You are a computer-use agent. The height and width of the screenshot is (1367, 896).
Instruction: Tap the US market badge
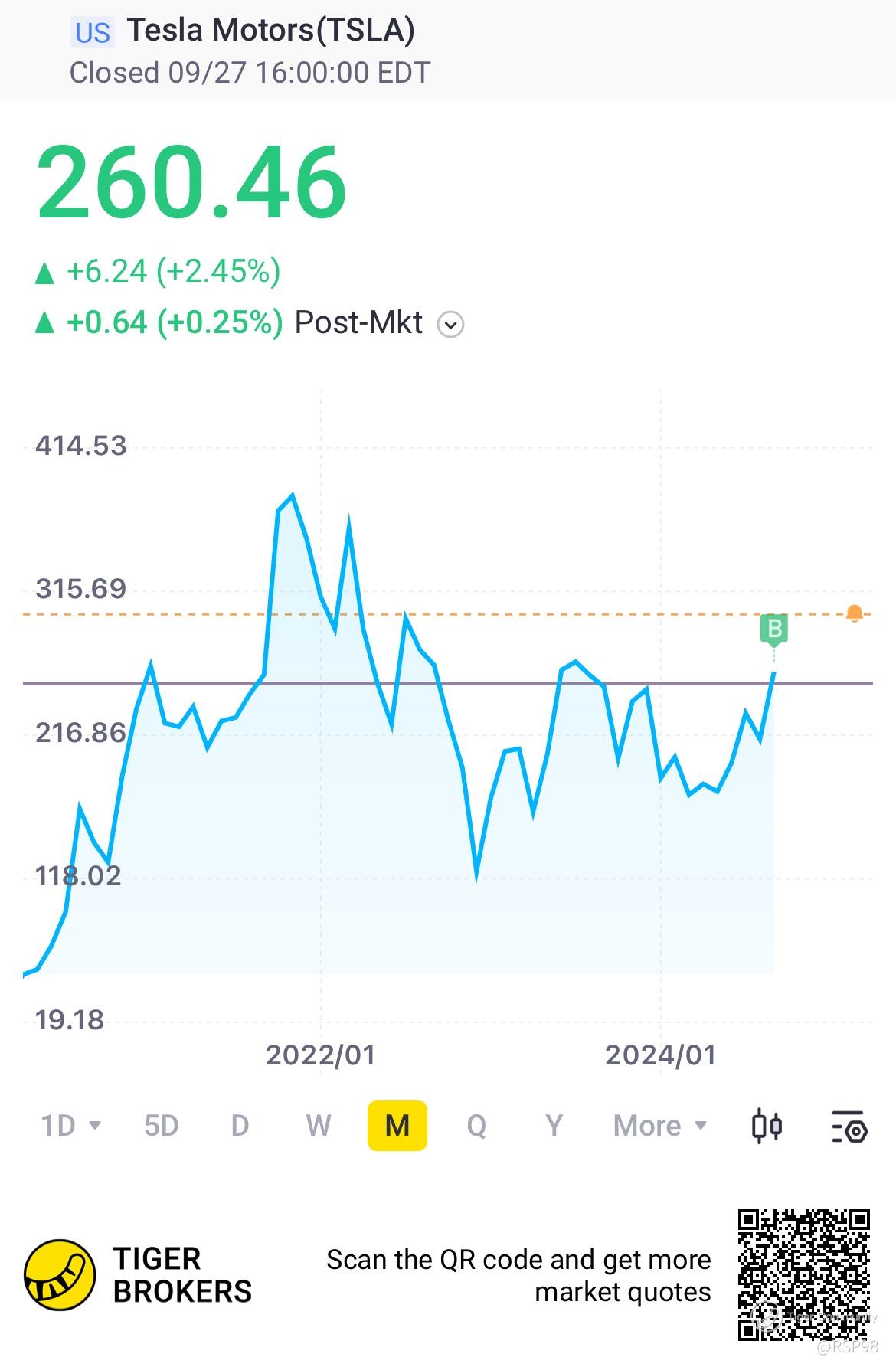pos(93,33)
